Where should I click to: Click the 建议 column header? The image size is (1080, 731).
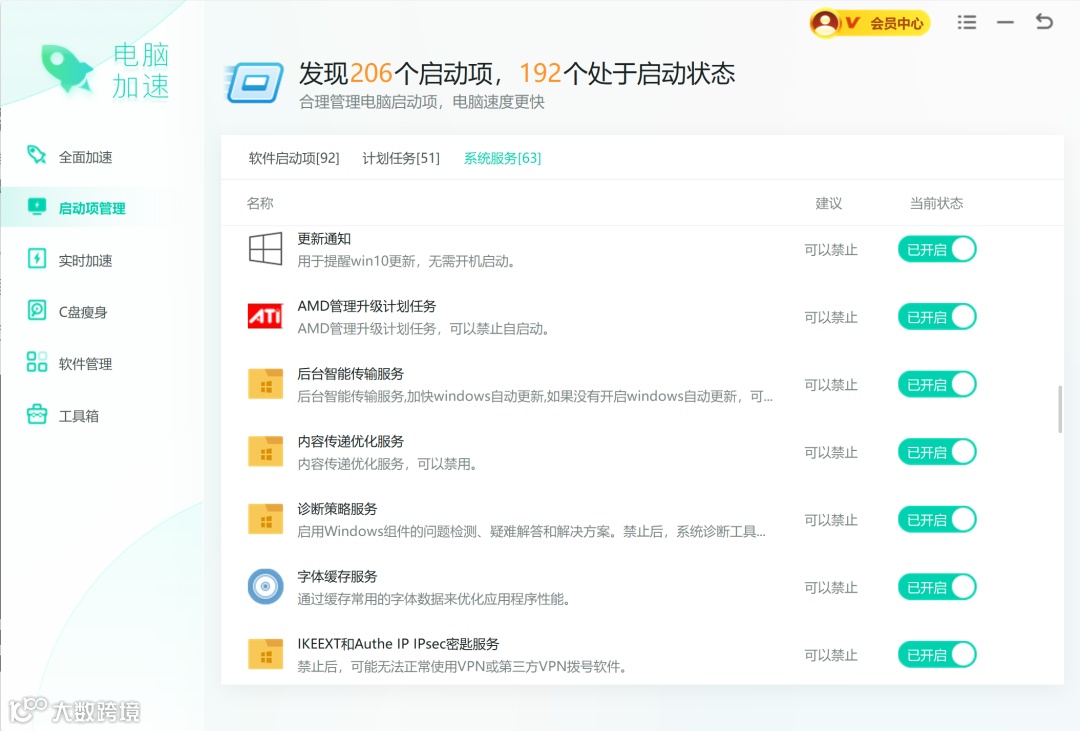829,203
